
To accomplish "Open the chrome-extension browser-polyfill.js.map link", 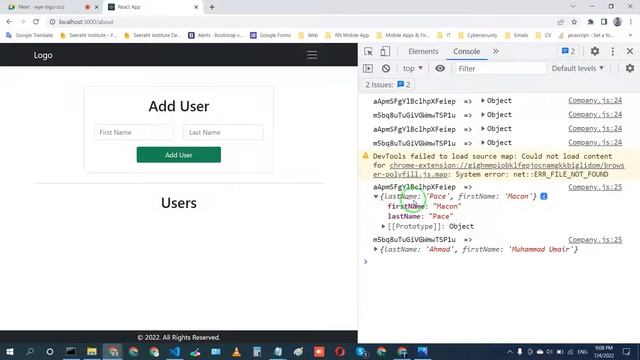I will 498,170.
